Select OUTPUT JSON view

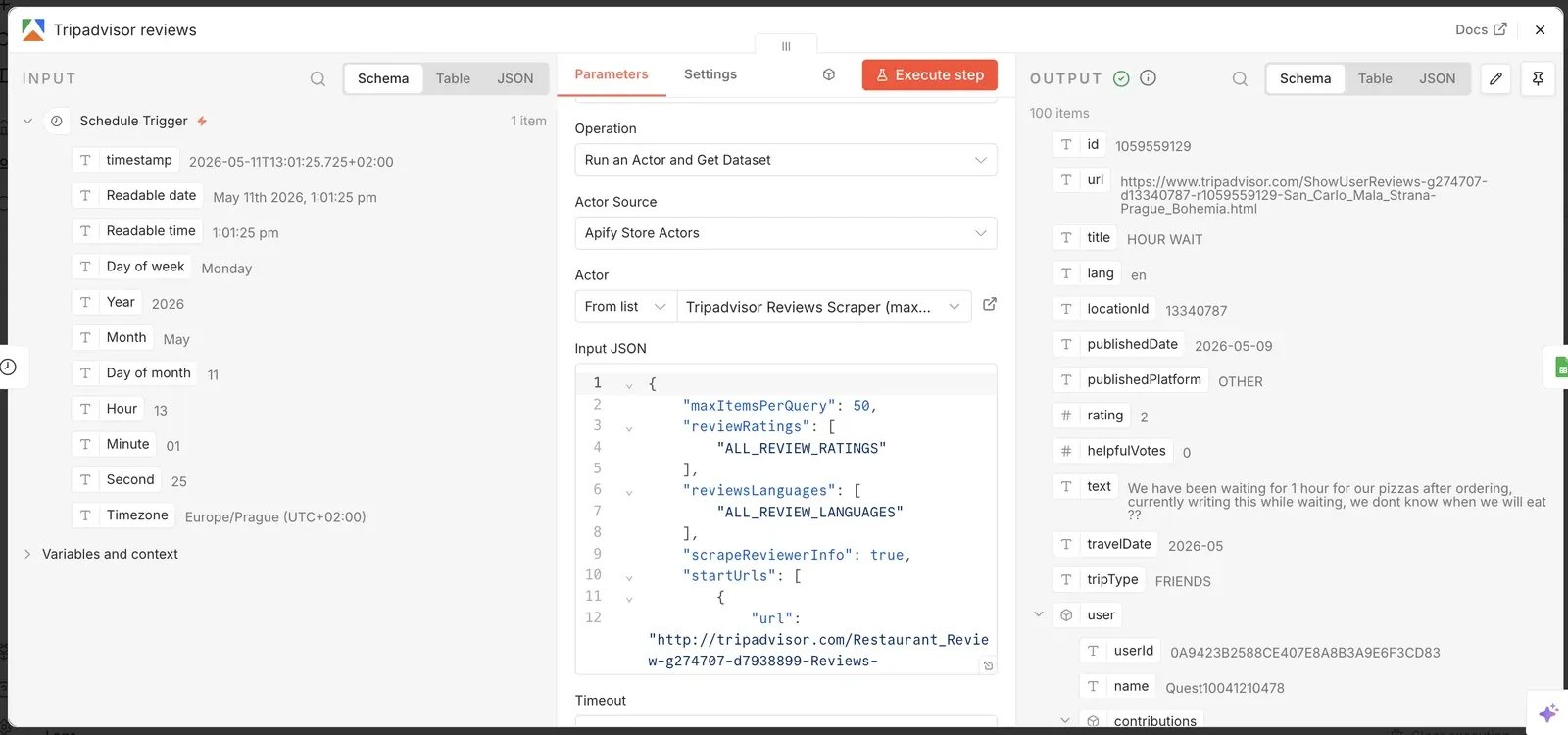tap(1438, 78)
